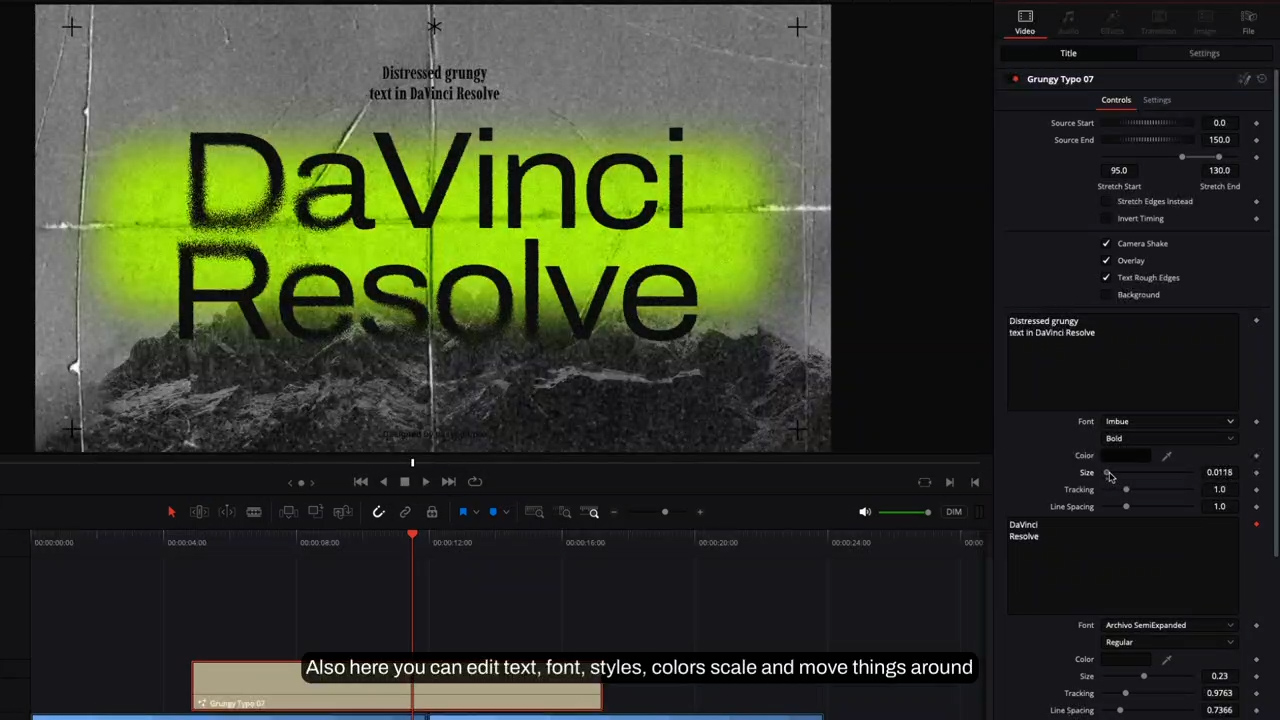1280x720 pixels.
Task: Disable the Overlay checkbox
Action: (1106, 261)
